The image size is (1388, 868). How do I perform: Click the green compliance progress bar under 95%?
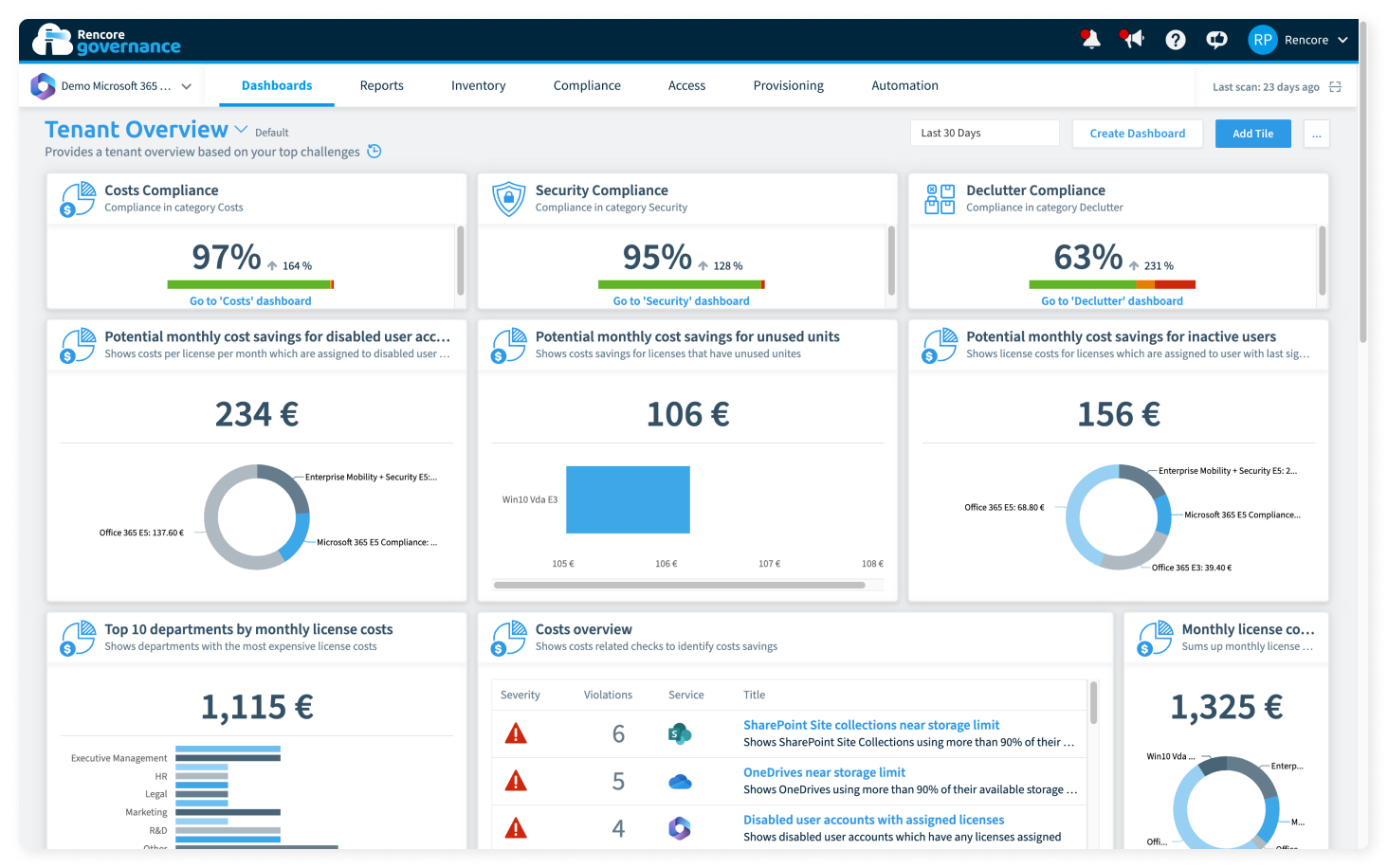click(x=680, y=284)
